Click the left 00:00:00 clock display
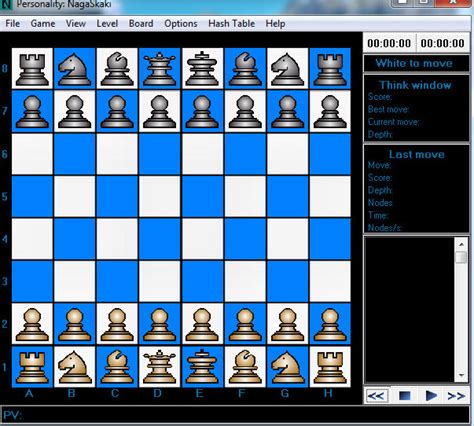Viewport: 474px width, 426px height. pos(389,43)
